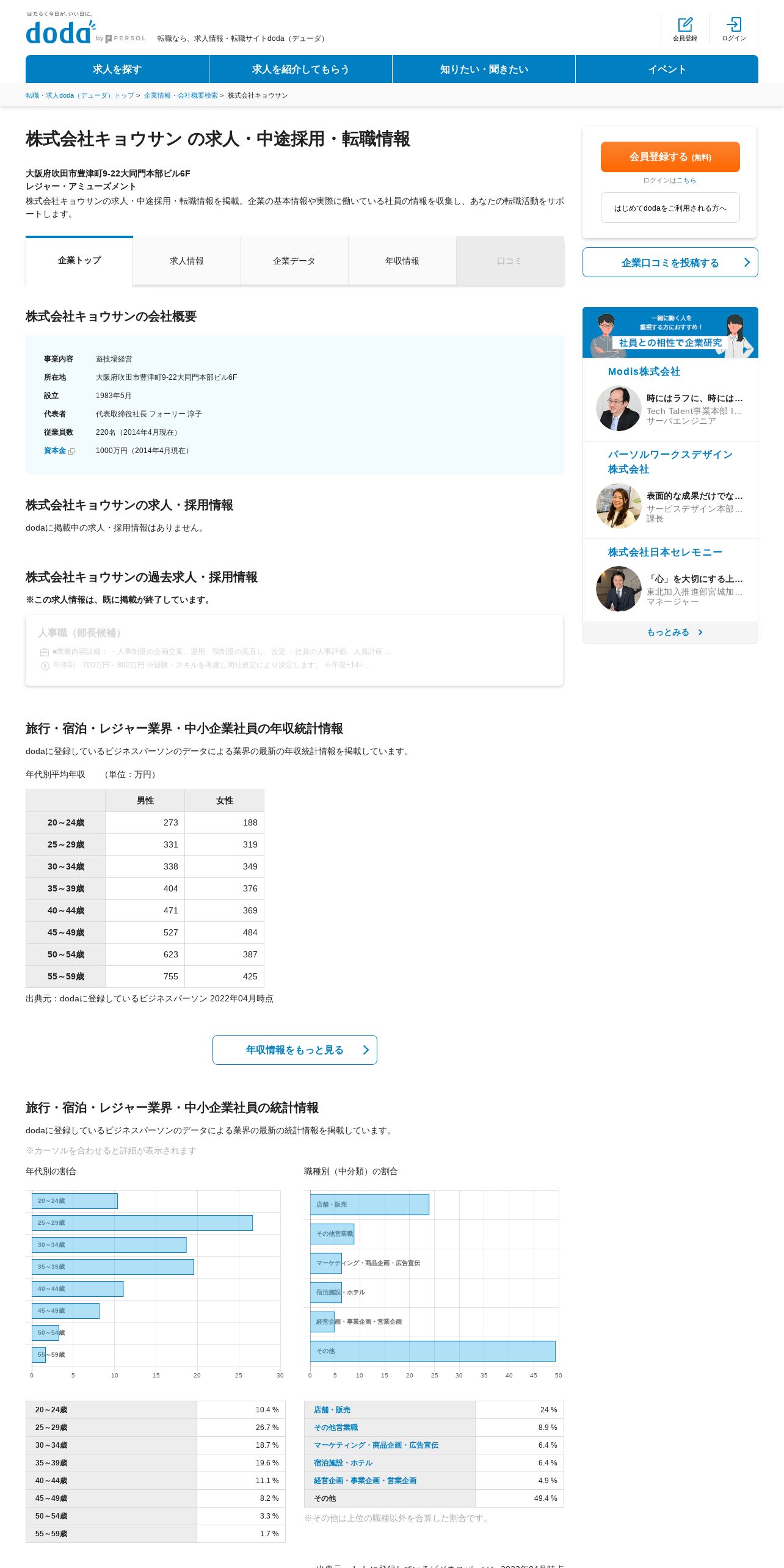Screen dimensions: 784x1568
Task: Open 求人を探す navigation menu
Action: 117,69
